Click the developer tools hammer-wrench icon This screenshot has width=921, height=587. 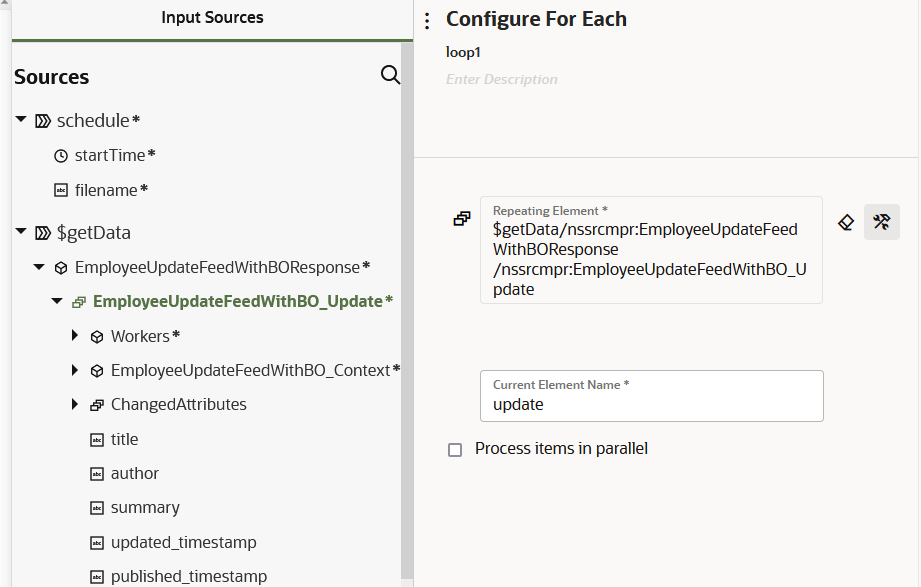coord(882,222)
